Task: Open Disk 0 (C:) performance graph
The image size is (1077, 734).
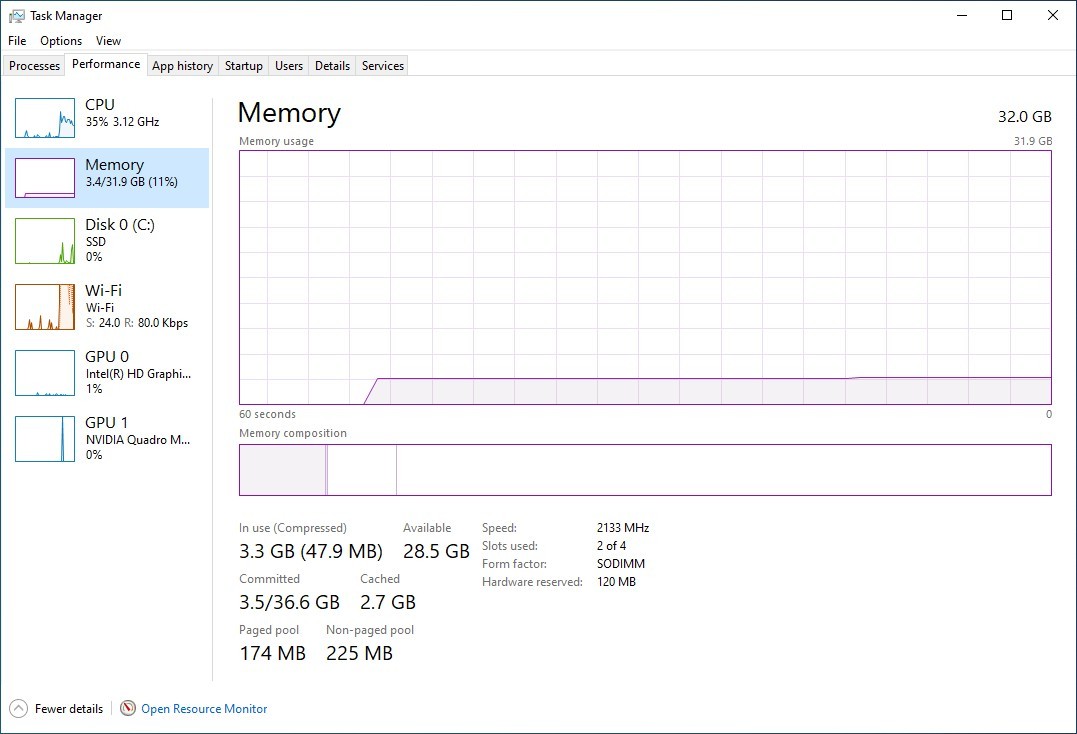Action: pyautogui.click(x=45, y=241)
